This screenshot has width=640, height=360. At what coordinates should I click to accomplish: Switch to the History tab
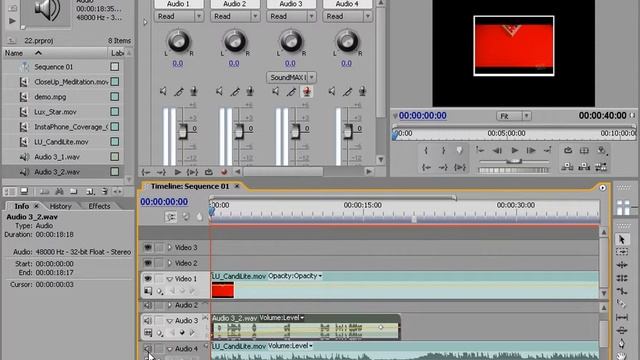[x=60, y=206]
